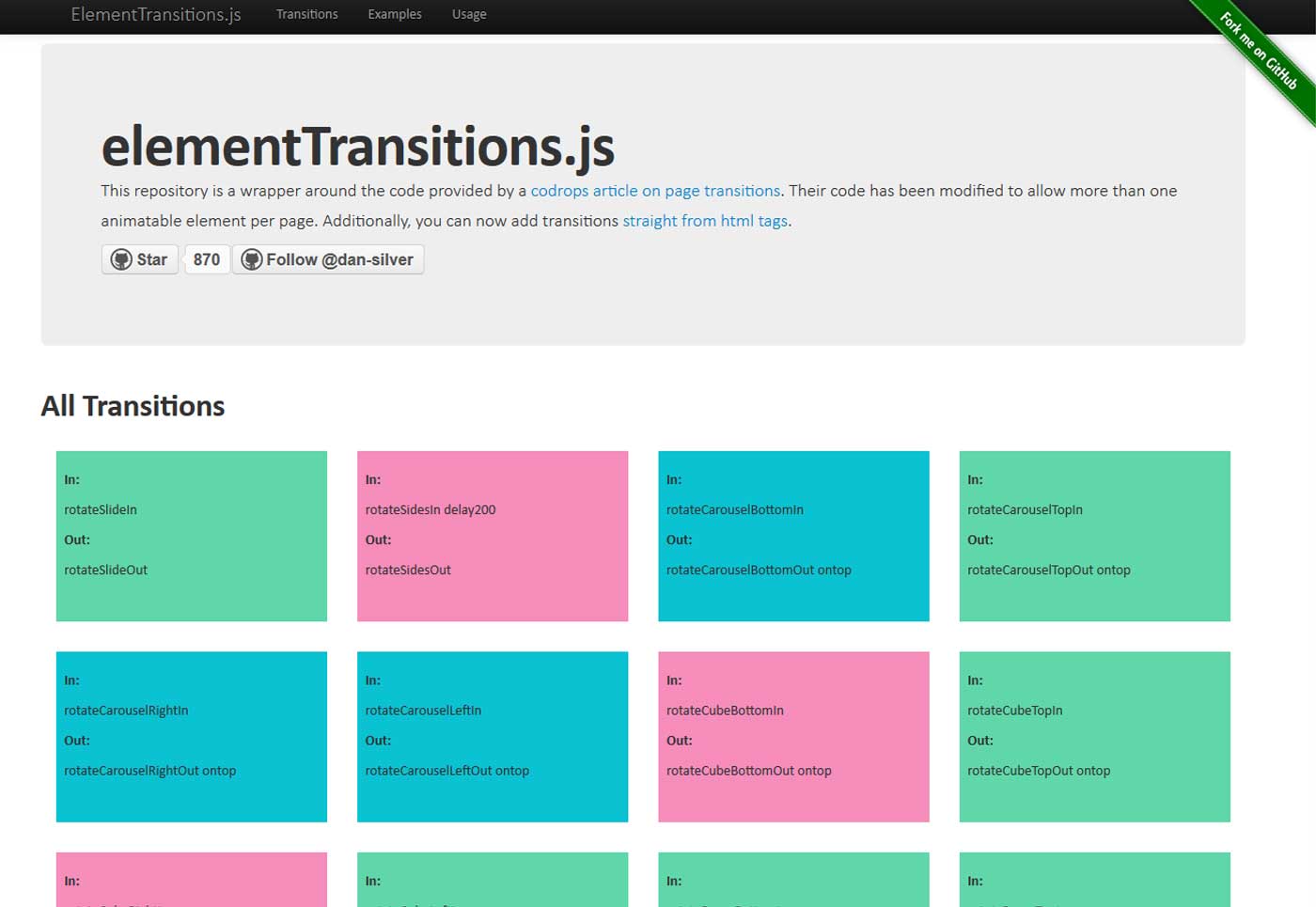Click the GitHub octocat icon on Star button

pos(121,259)
